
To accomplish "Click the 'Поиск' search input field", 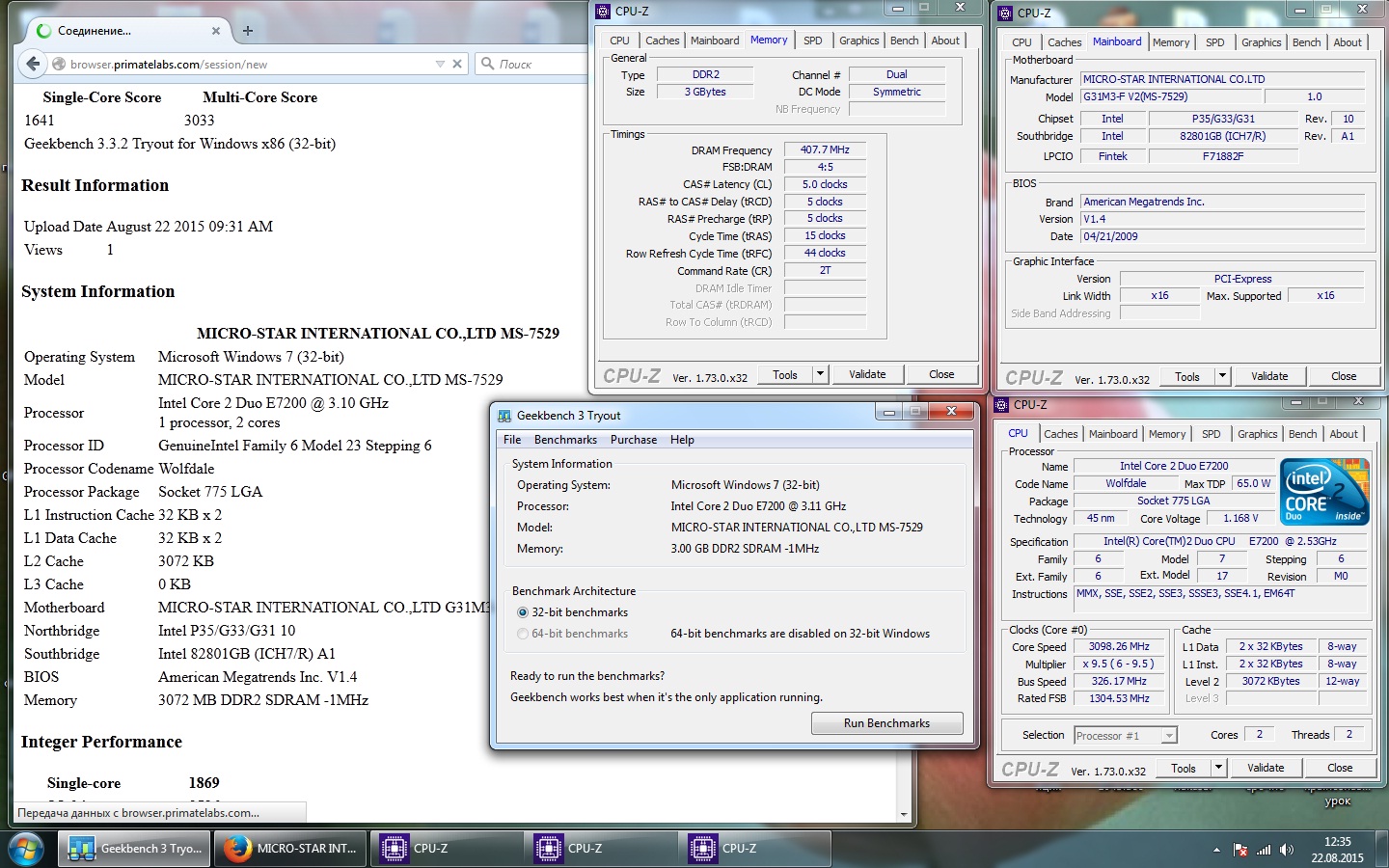I will [x=540, y=64].
